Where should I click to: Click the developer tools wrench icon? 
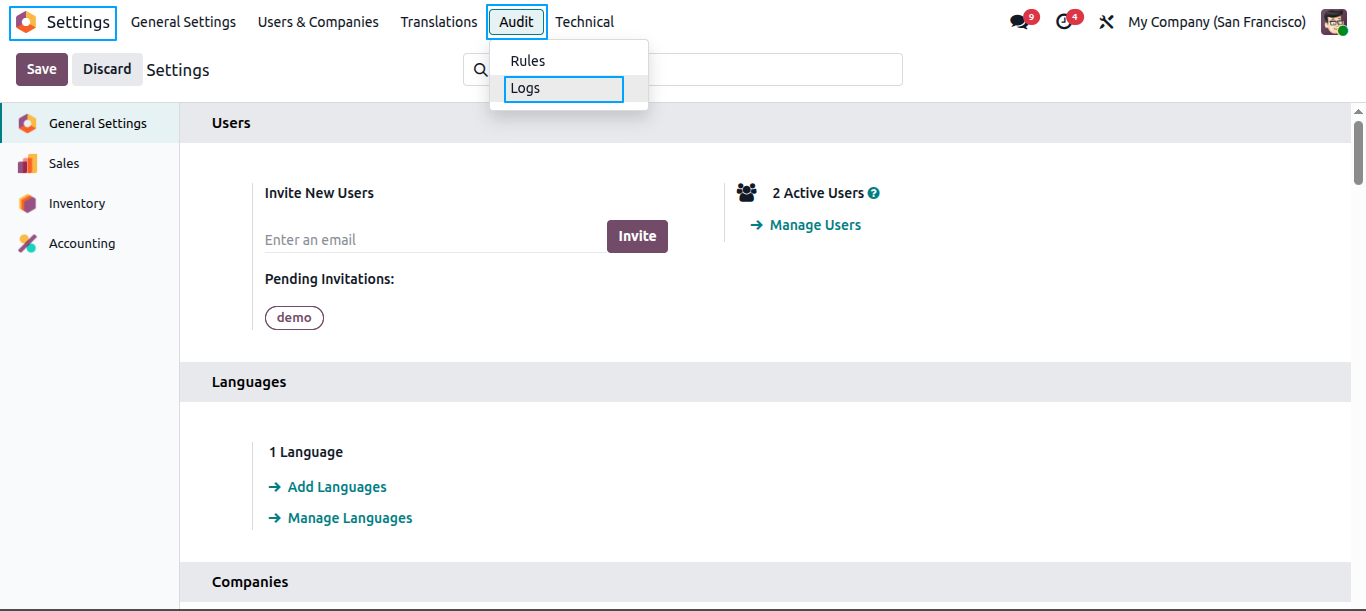[x=1106, y=22]
